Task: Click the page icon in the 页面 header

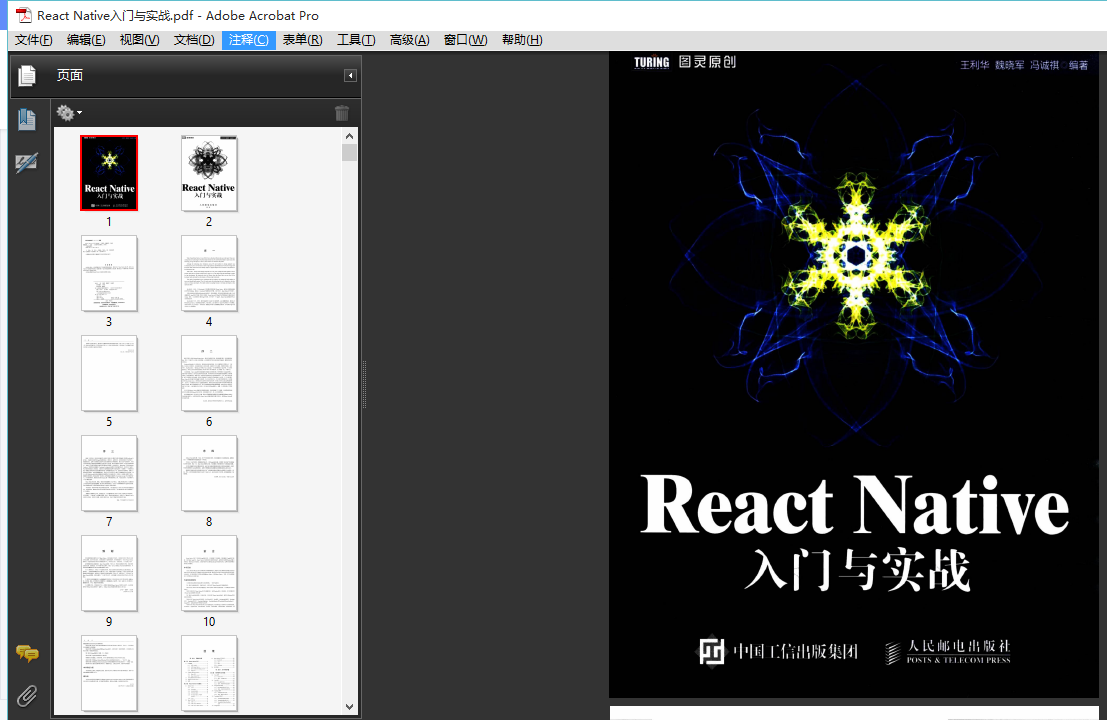Action: point(27,76)
